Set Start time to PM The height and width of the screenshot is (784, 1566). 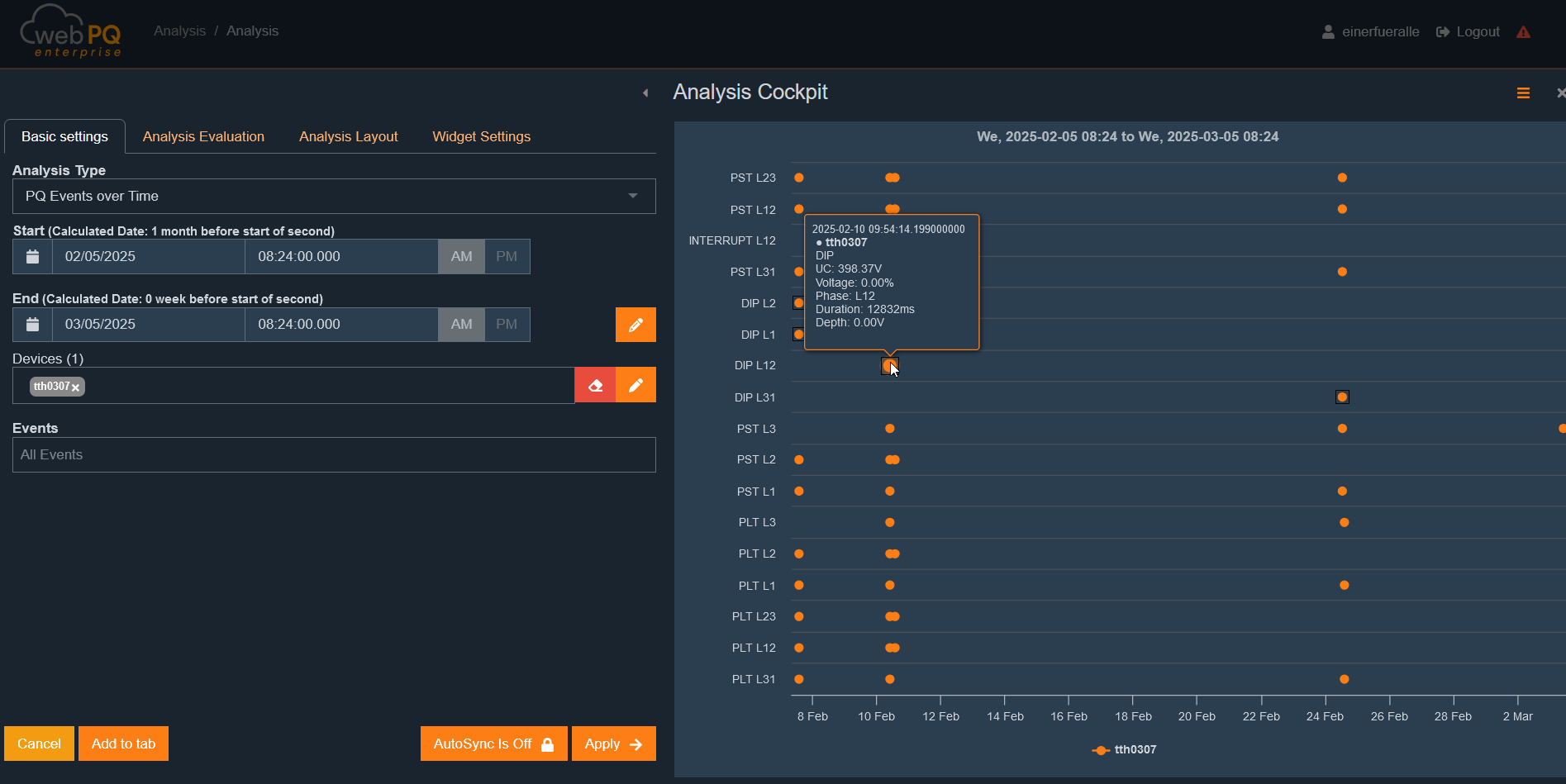click(x=507, y=257)
